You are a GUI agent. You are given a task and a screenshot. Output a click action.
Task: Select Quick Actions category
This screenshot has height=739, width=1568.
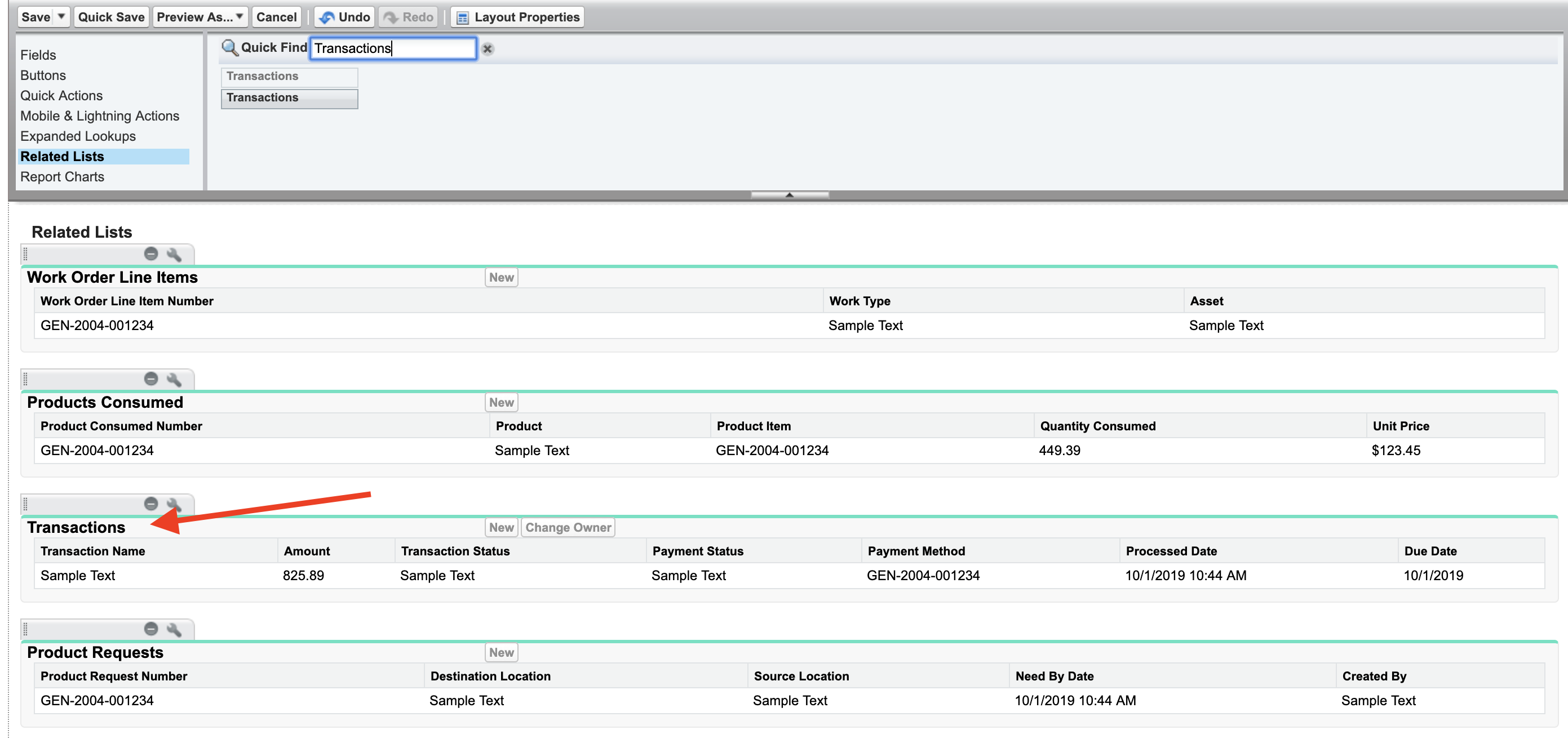tap(61, 96)
